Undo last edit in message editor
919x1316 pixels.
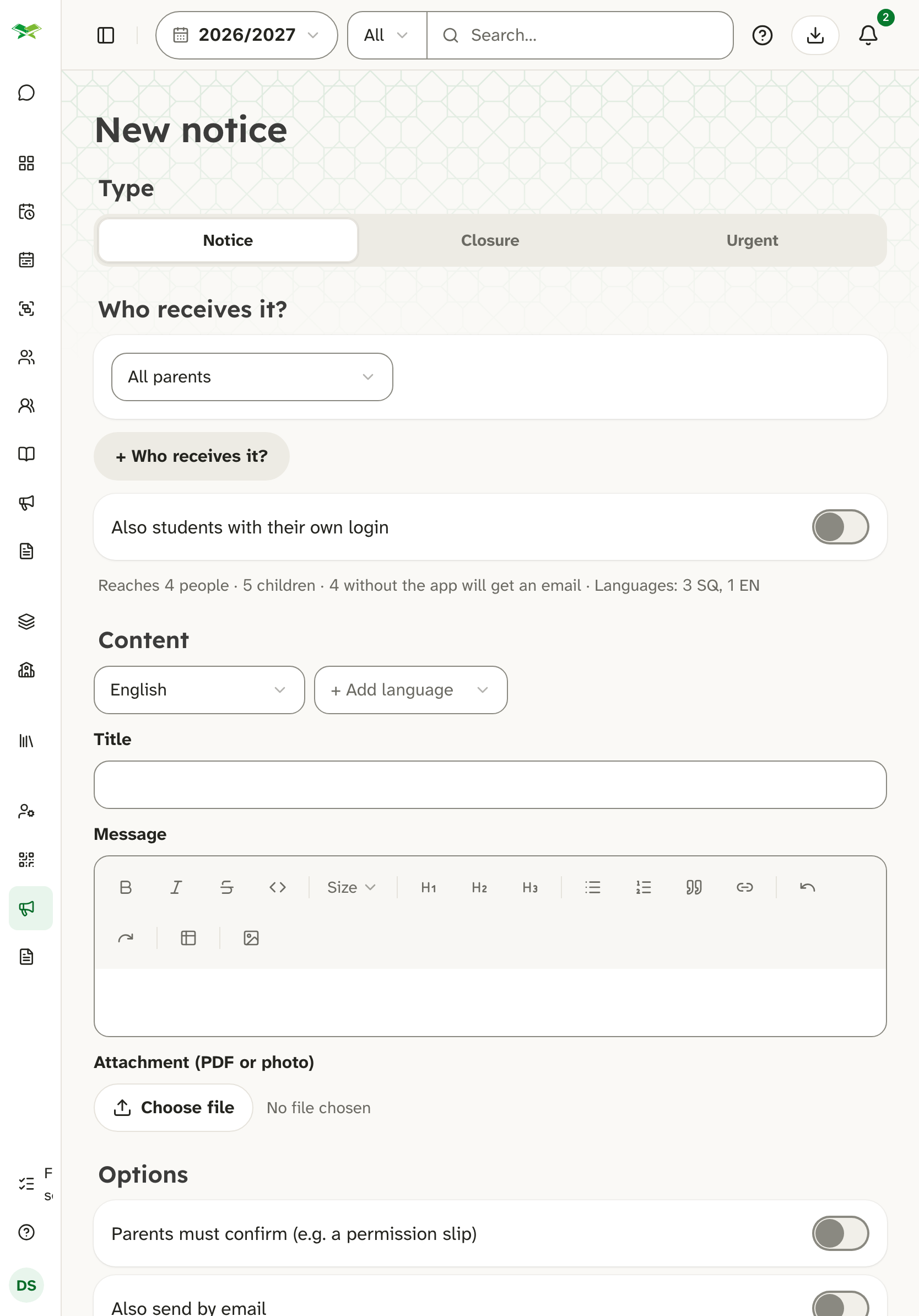coord(807,887)
